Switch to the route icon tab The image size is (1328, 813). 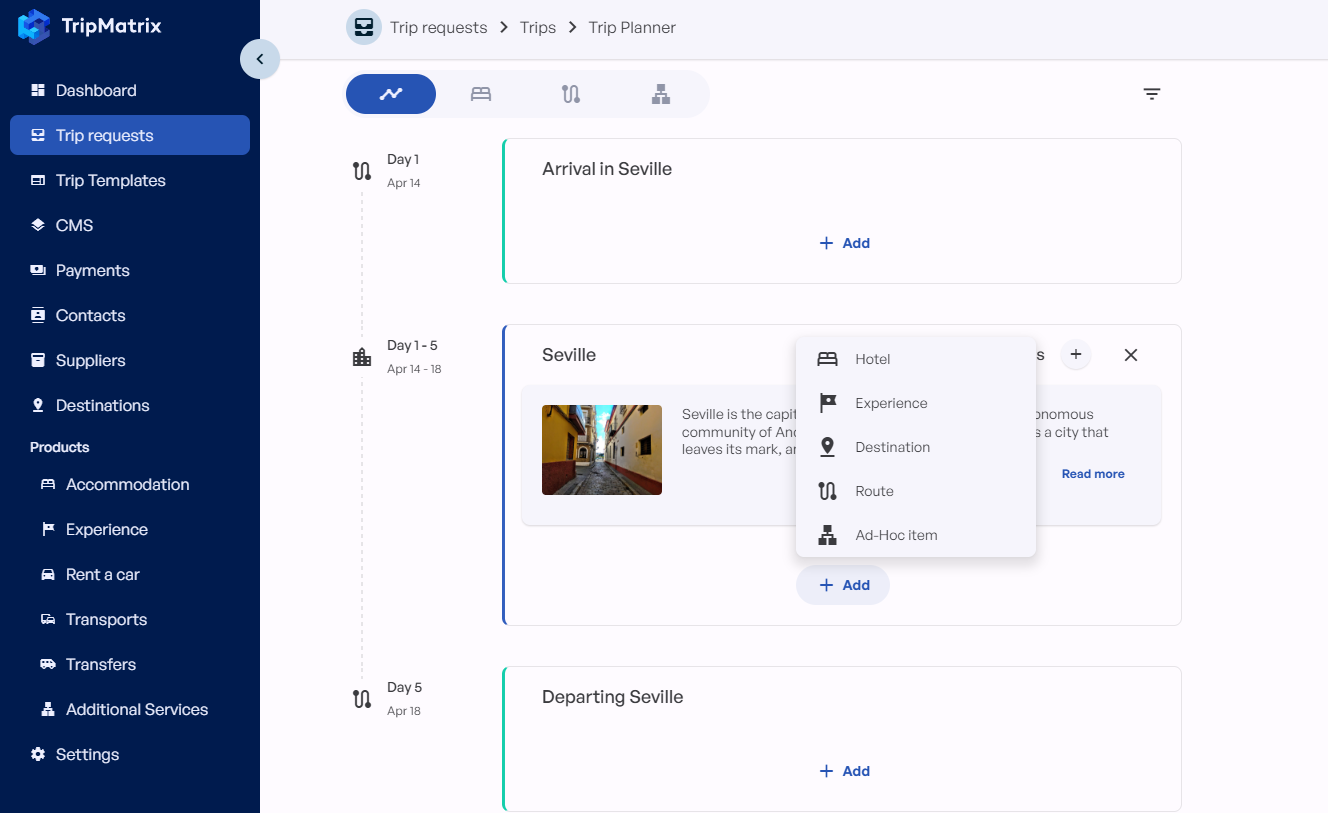571,94
